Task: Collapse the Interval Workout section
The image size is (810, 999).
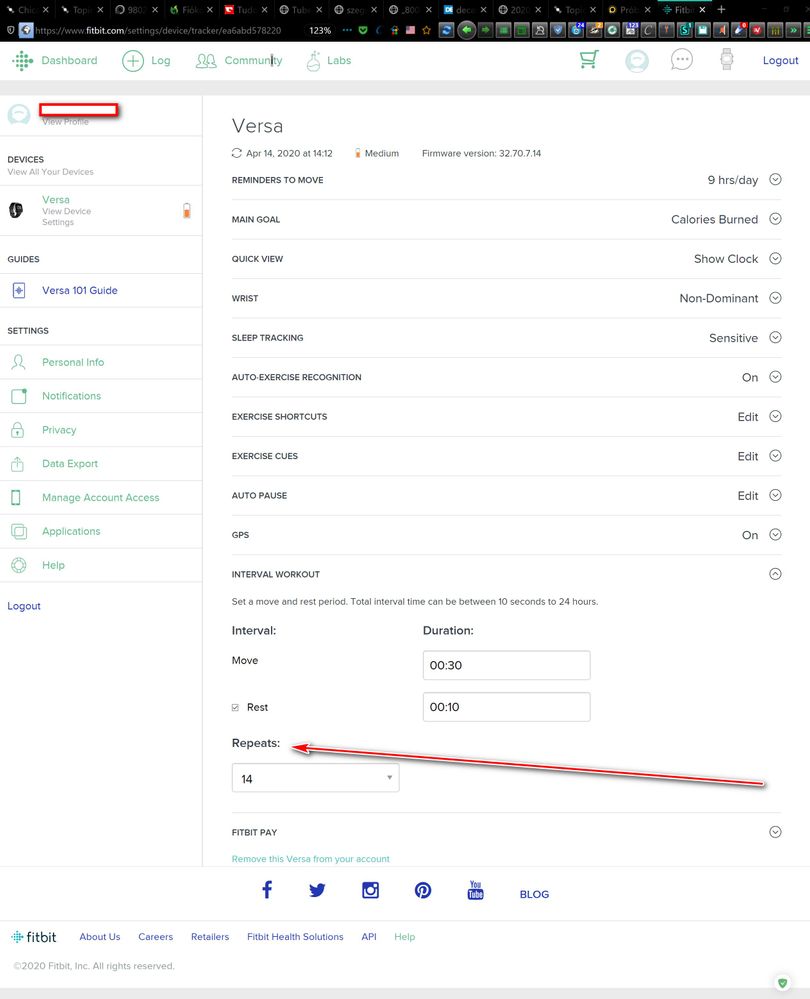Action: click(775, 574)
